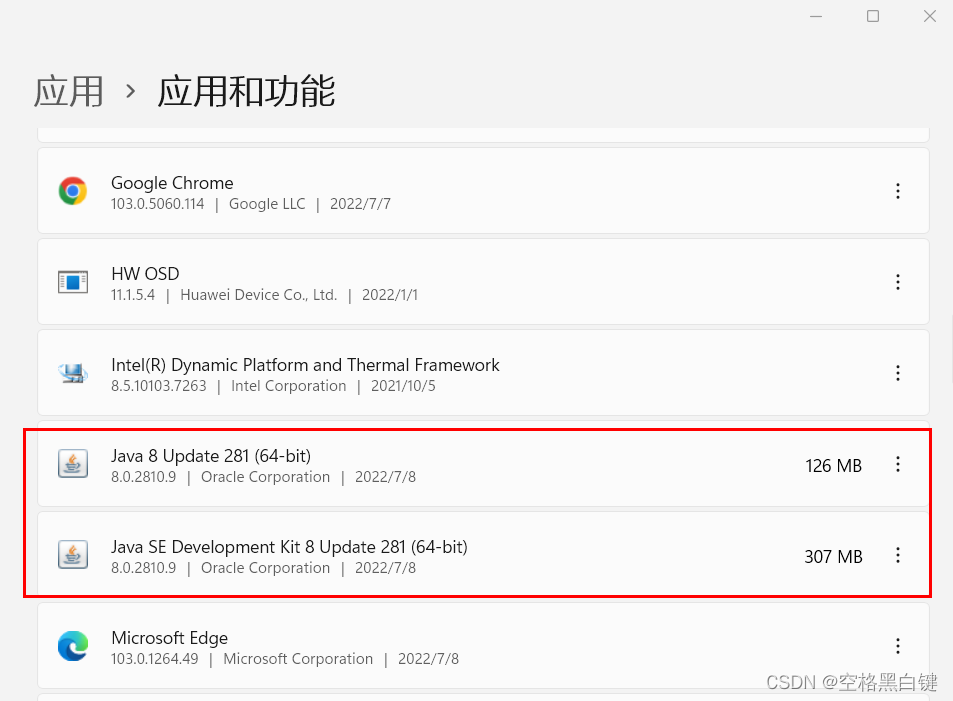Click the 307 MB size value
Viewport: 953px width, 701px height.
[833, 557]
